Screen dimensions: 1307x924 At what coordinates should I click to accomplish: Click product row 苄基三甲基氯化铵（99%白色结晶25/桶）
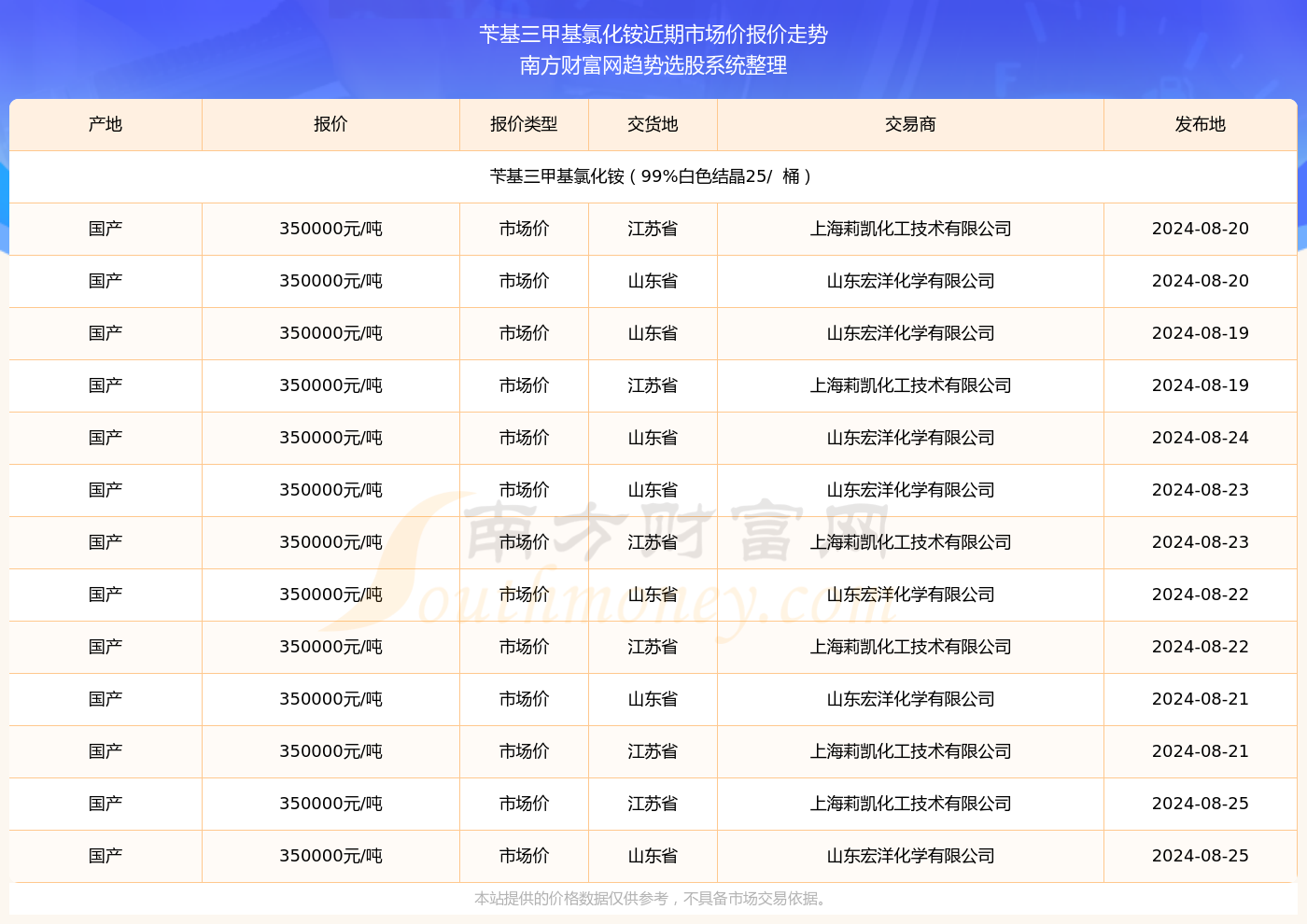click(653, 176)
